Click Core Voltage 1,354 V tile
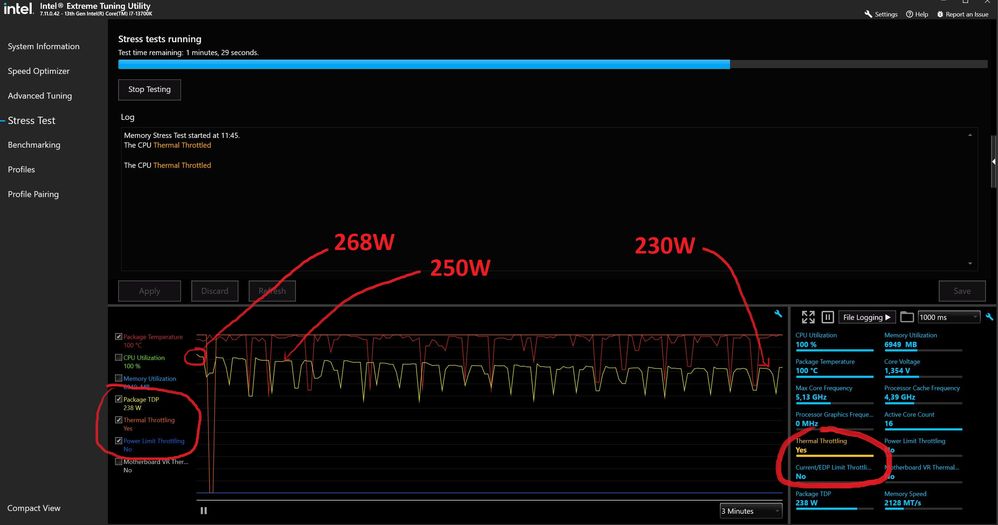The width and height of the screenshot is (998, 525). pyautogui.click(x=923, y=367)
